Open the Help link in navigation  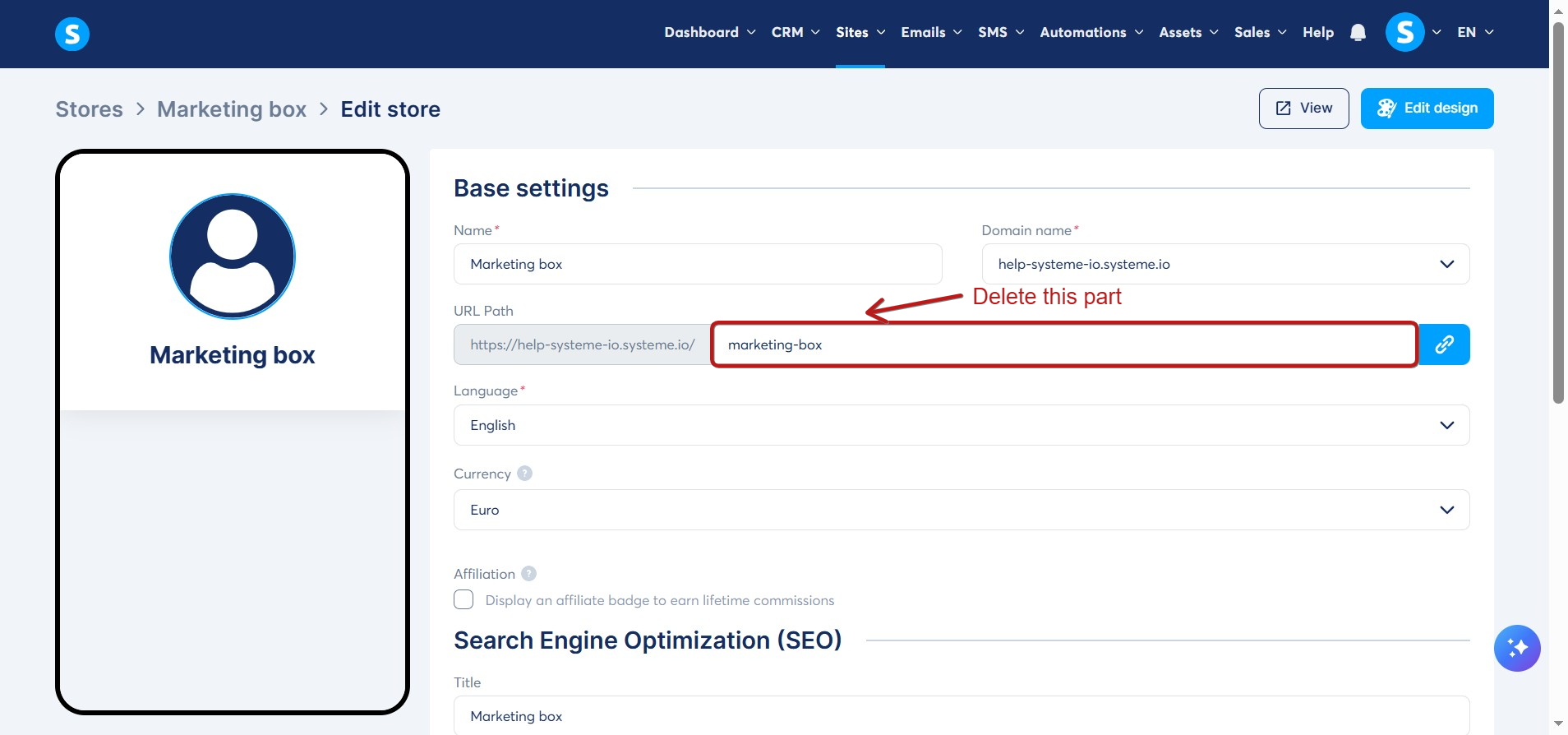(x=1318, y=33)
